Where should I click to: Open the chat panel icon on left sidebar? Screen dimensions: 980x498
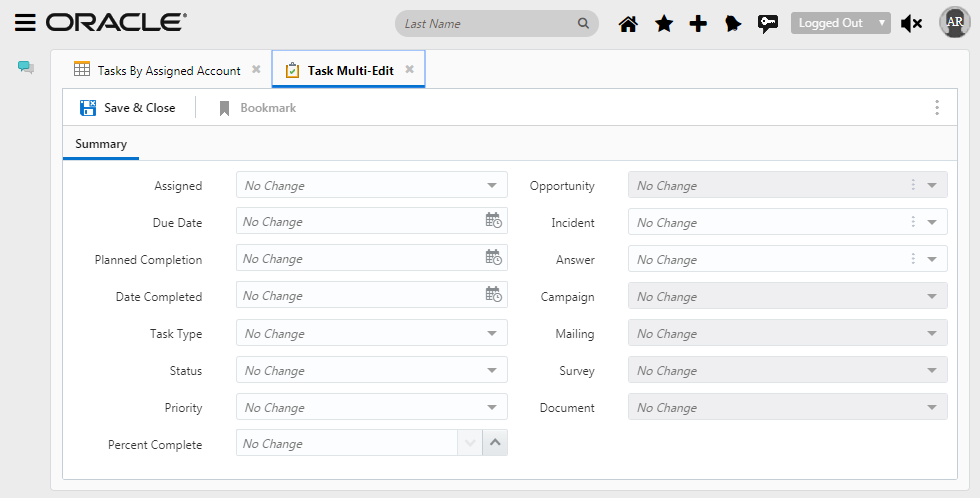[26, 68]
